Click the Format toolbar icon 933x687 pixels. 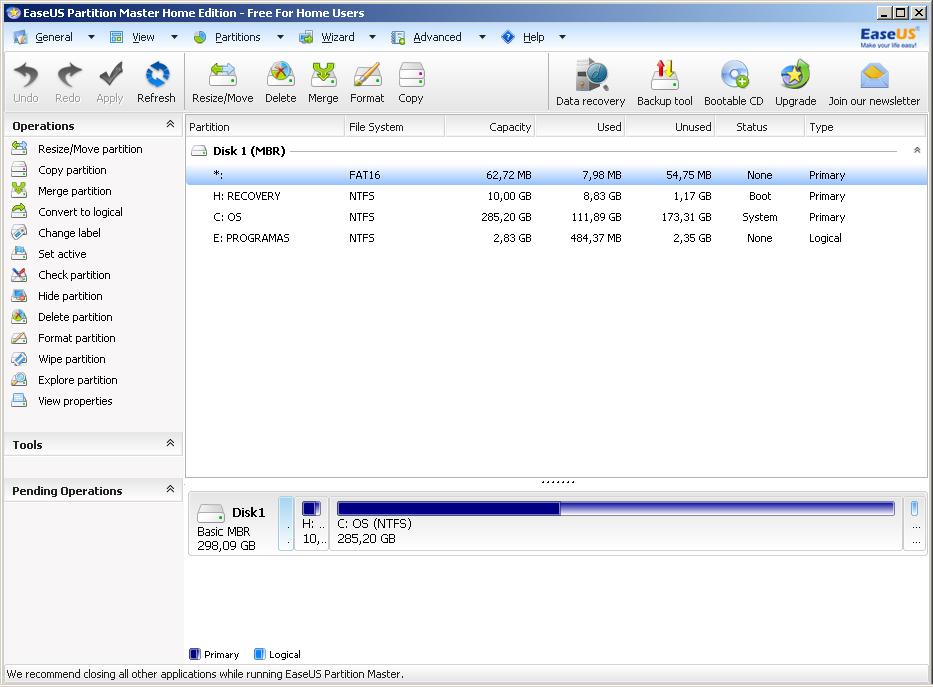point(367,83)
